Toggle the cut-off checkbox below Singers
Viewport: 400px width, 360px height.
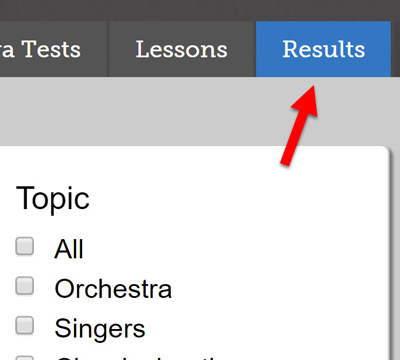pyautogui.click(x=25, y=358)
